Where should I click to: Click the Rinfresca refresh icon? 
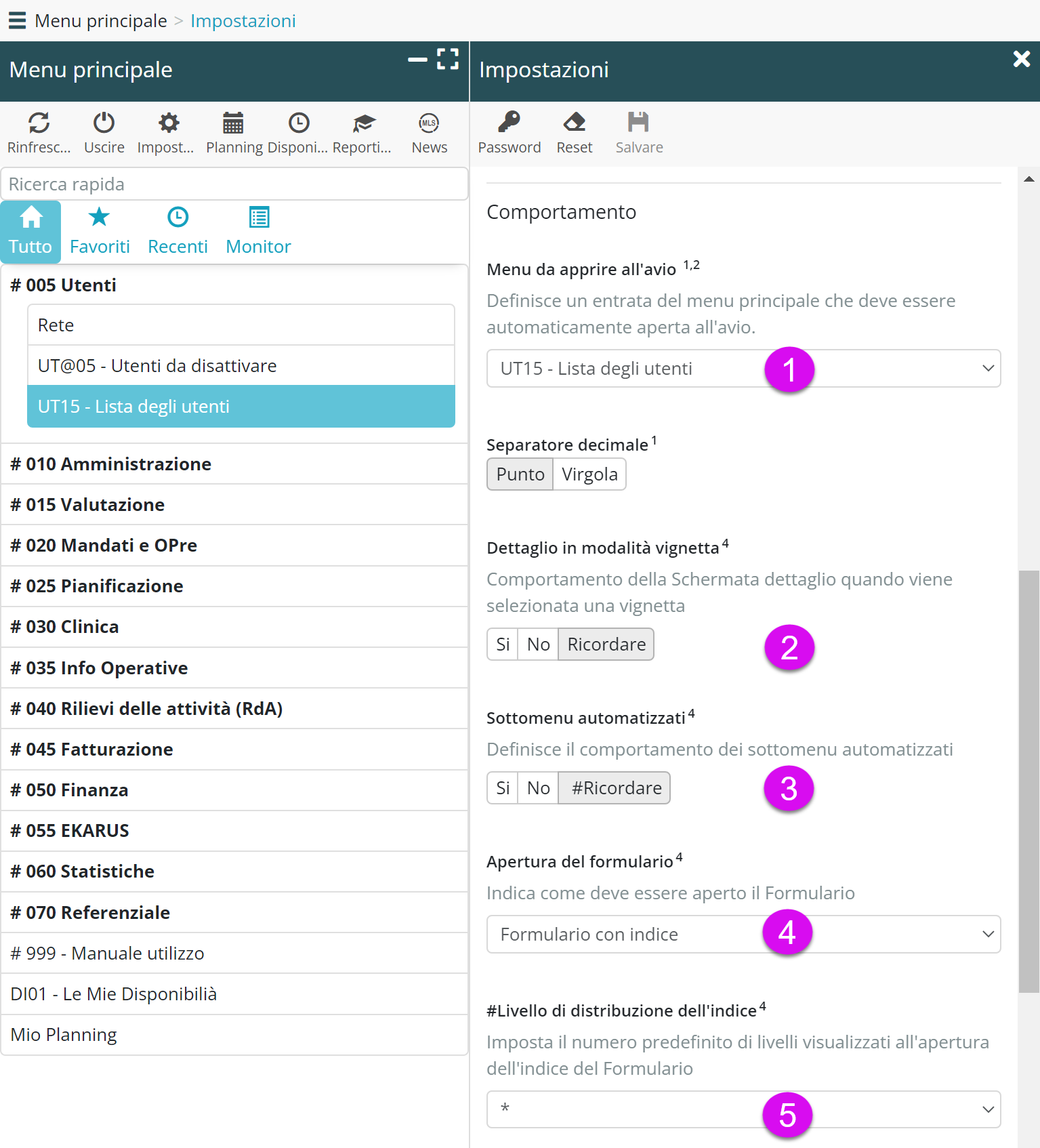pyautogui.click(x=39, y=123)
